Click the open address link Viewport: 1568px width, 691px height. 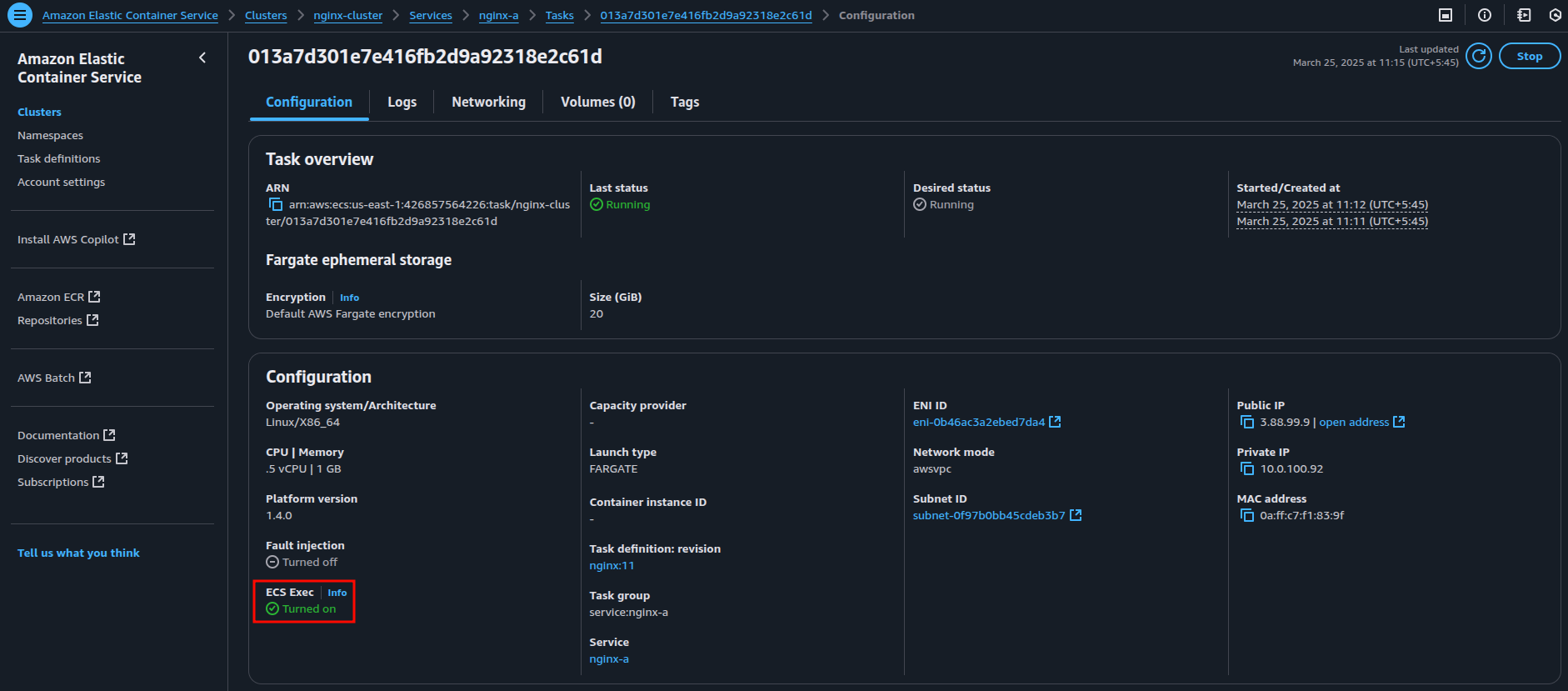(x=1354, y=422)
